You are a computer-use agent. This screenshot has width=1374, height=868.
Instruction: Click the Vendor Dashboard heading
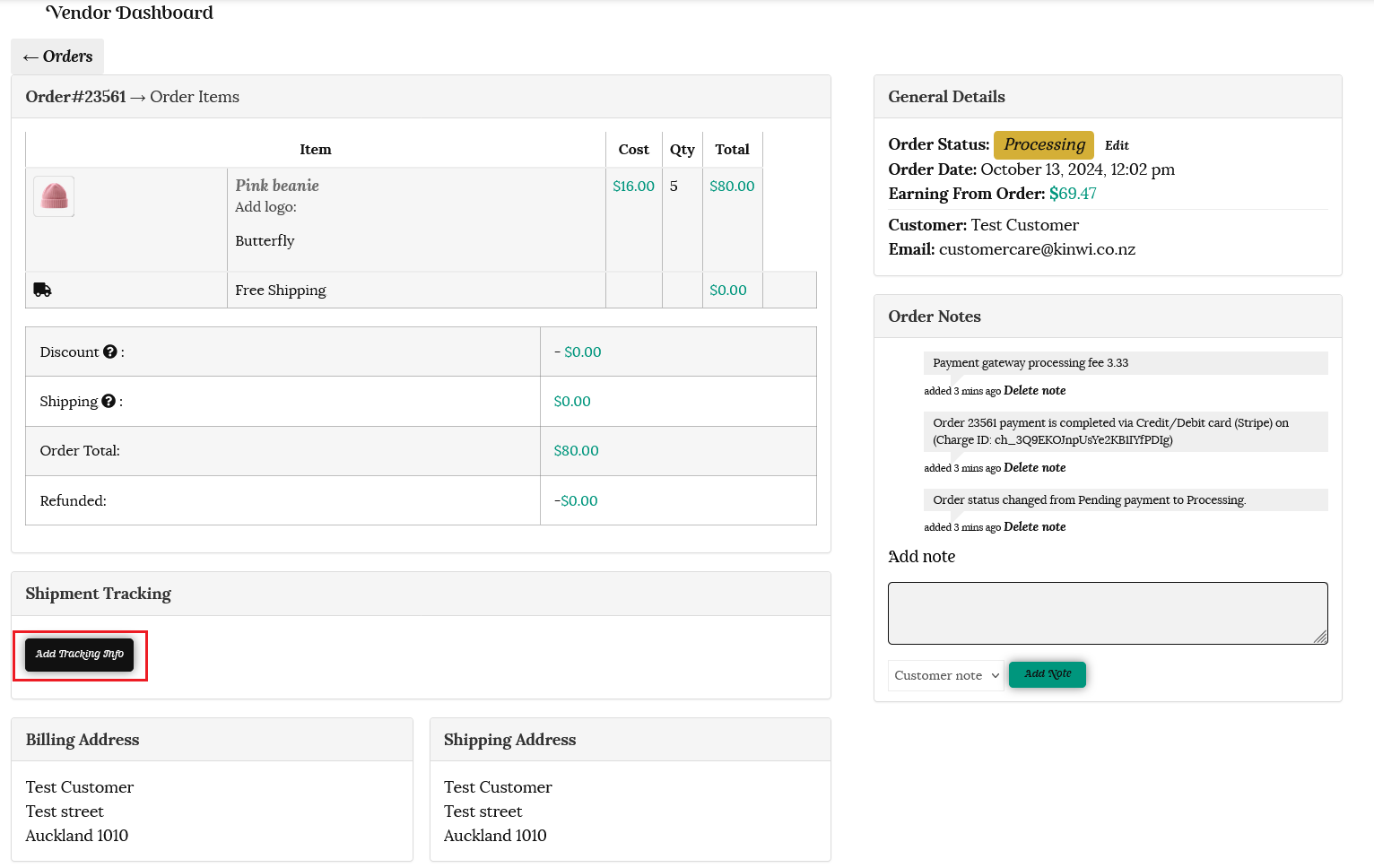129,13
